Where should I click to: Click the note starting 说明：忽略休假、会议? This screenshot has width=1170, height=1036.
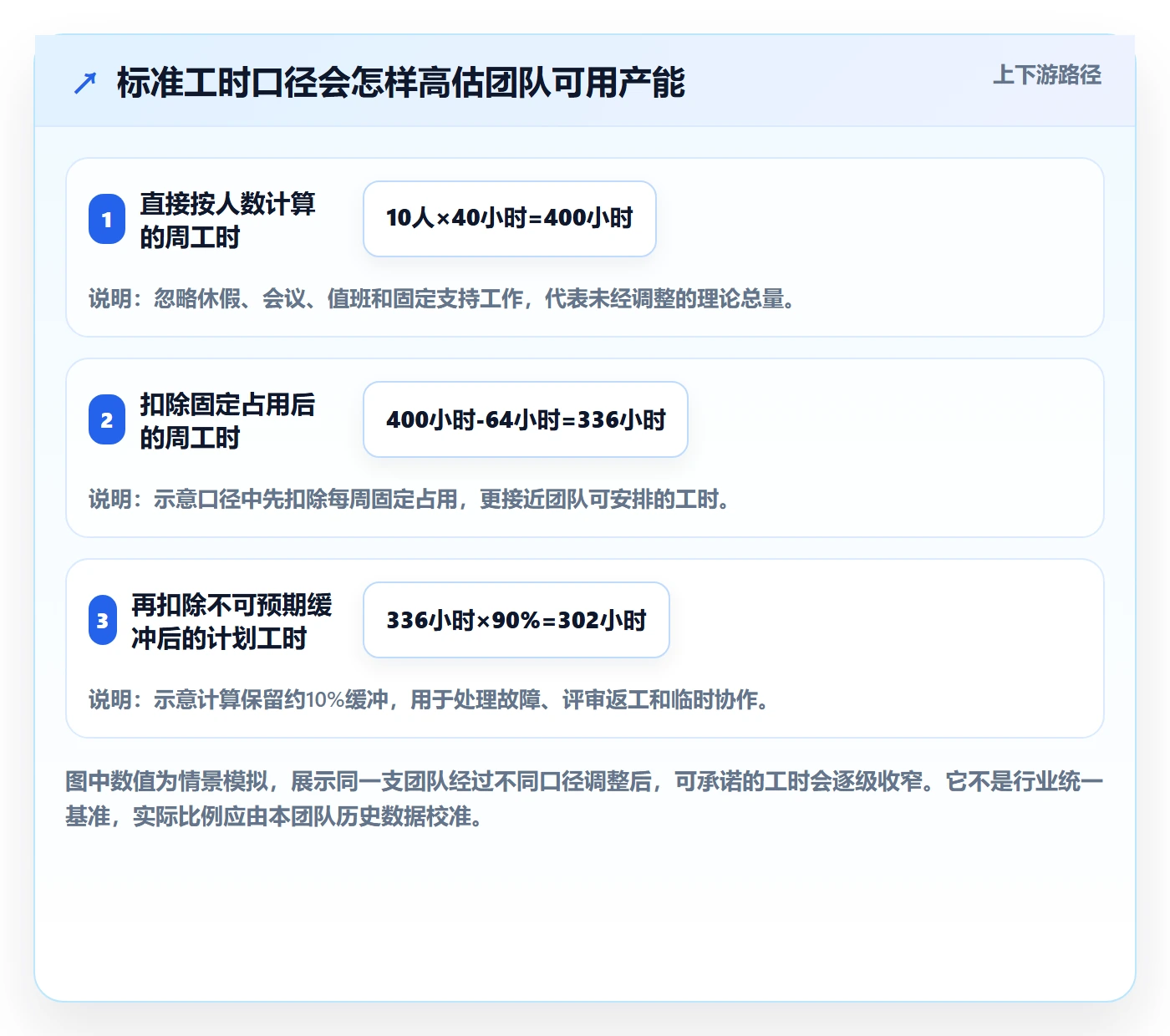[441, 298]
